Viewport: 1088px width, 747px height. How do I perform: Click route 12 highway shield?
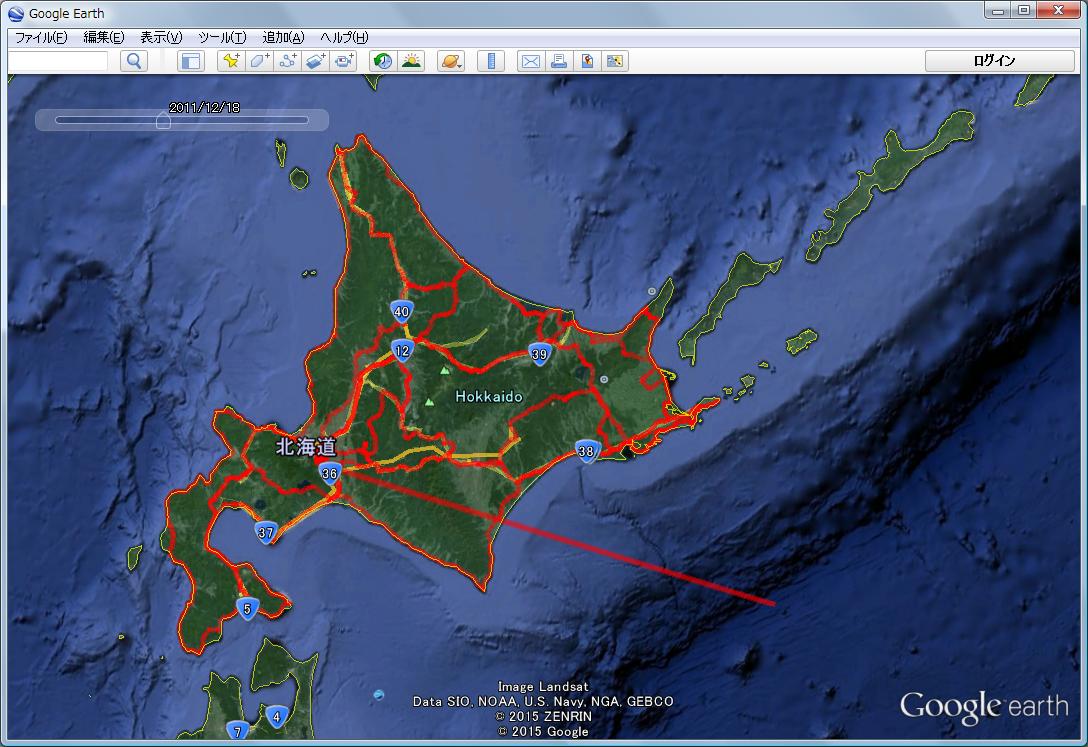point(402,351)
